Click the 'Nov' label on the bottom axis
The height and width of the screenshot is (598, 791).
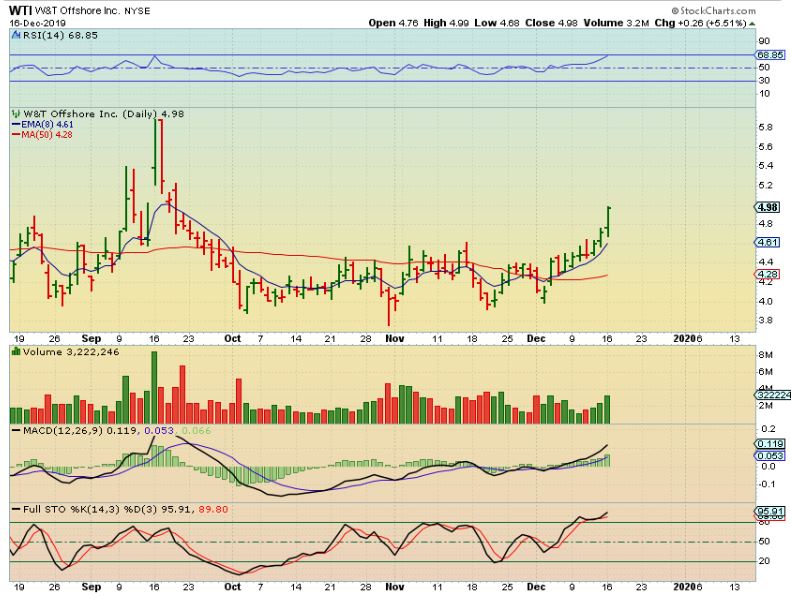click(x=394, y=587)
